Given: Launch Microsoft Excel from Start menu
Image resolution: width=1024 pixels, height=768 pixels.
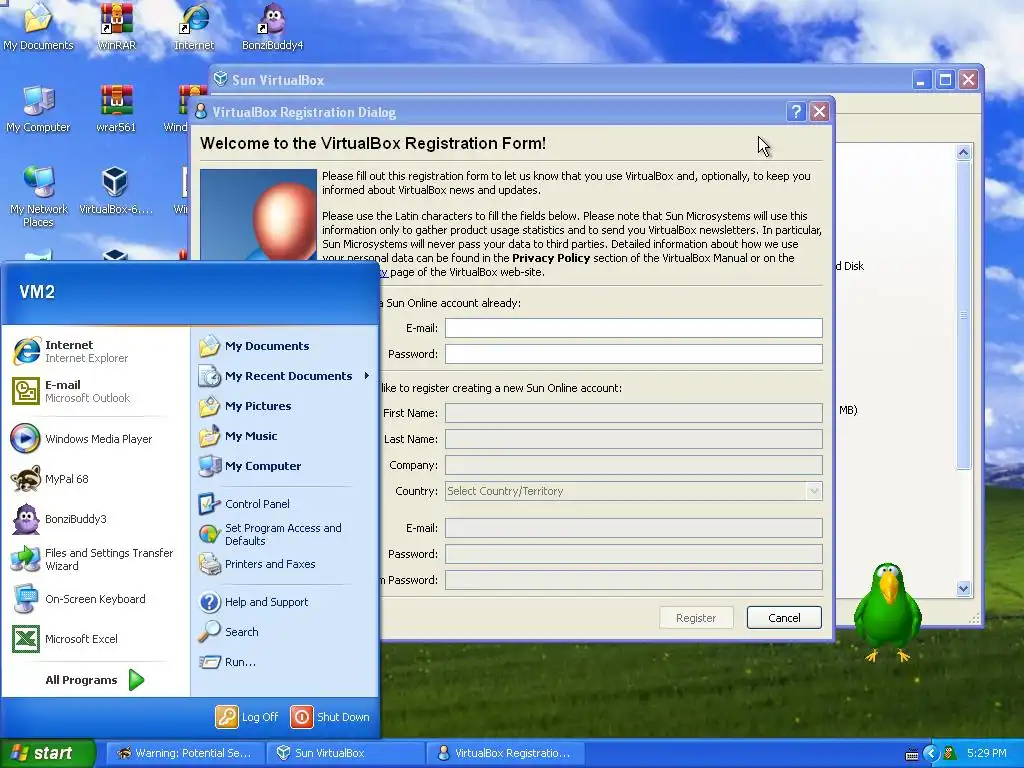Looking at the screenshot, I should pyautogui.click(x=96, y=639).
